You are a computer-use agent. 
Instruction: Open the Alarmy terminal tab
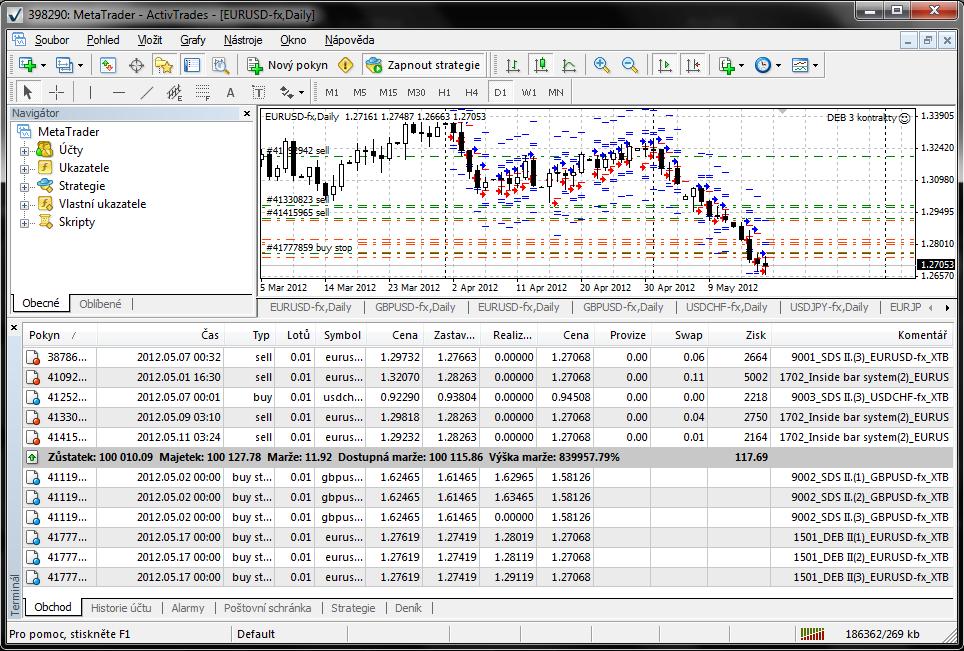pos(188,608)
